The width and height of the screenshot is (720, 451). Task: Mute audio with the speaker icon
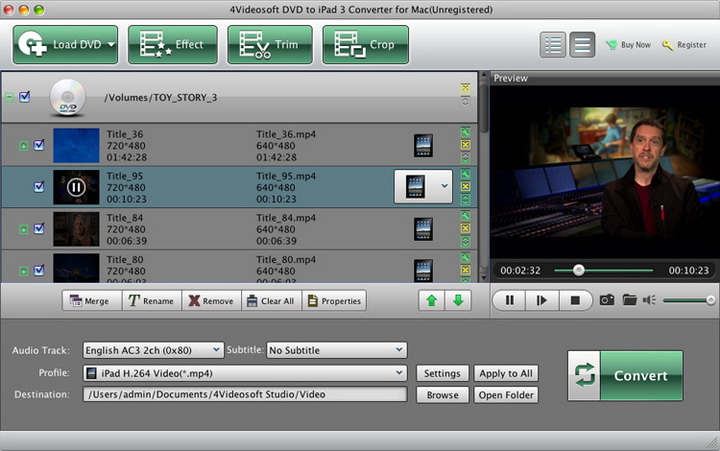coord(649,300)
